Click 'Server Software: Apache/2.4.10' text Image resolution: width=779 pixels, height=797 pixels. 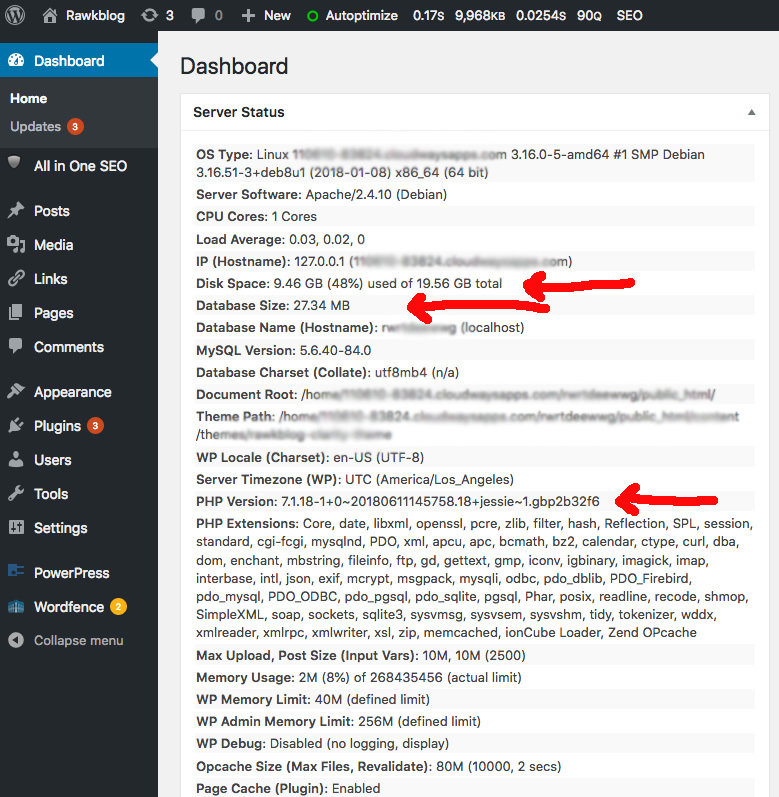click(322, 195)
